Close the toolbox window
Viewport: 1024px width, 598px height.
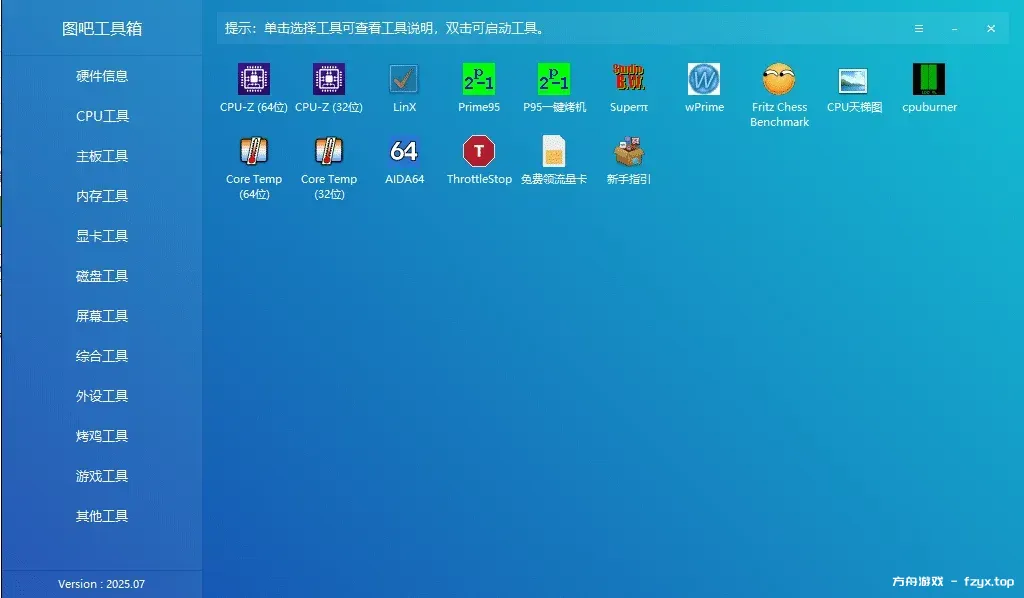coord(991,29)
